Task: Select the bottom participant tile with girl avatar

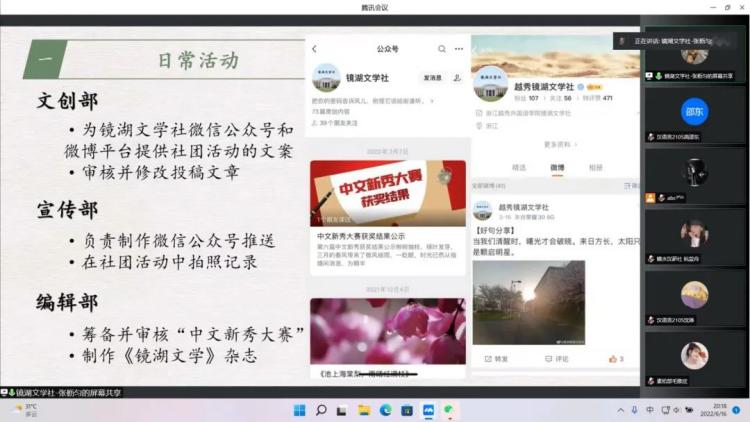Action: pos(695,359)
